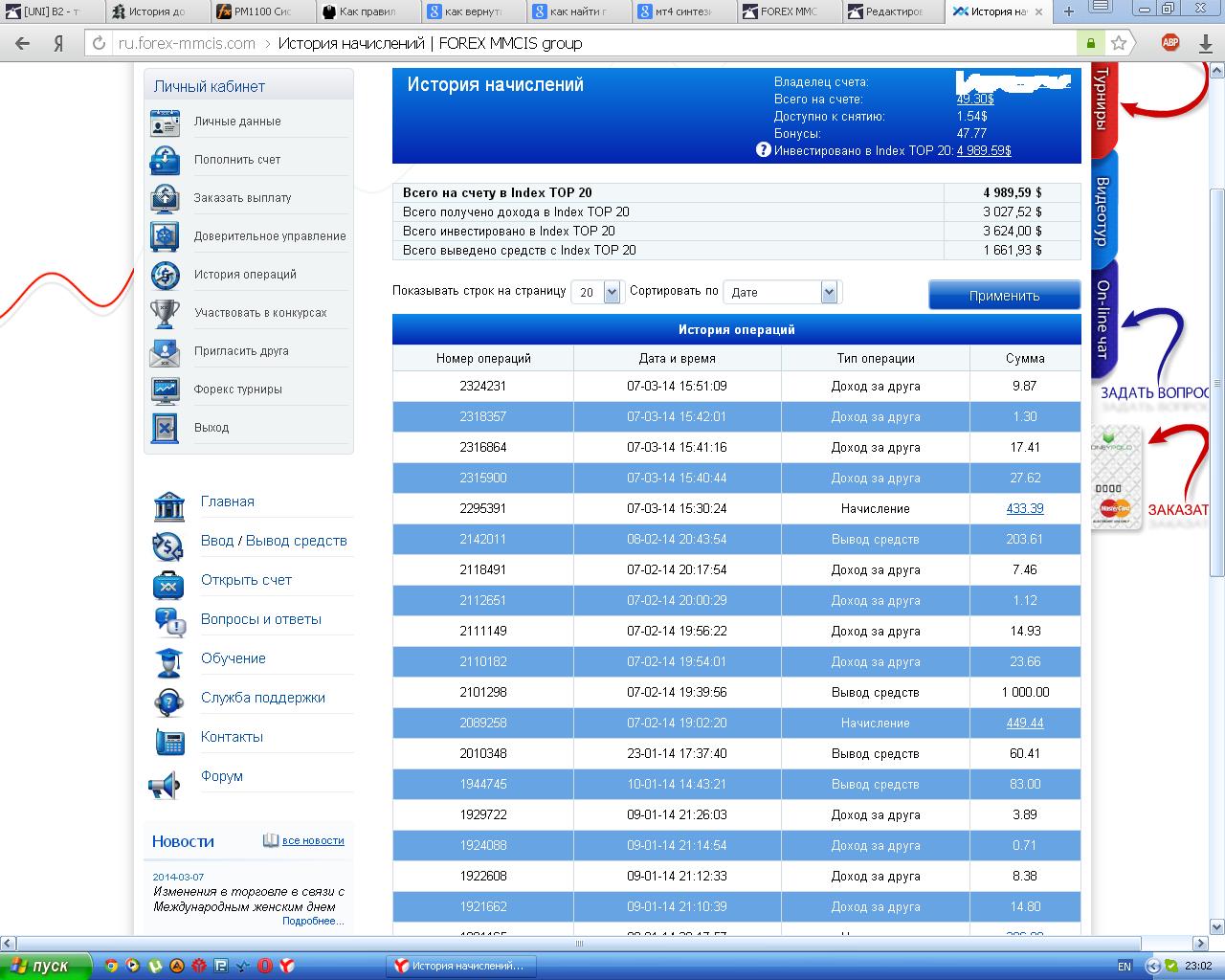Click the question mark help icon near Инвестировано
Screen dimensions: 1225x980
(764, 149)
